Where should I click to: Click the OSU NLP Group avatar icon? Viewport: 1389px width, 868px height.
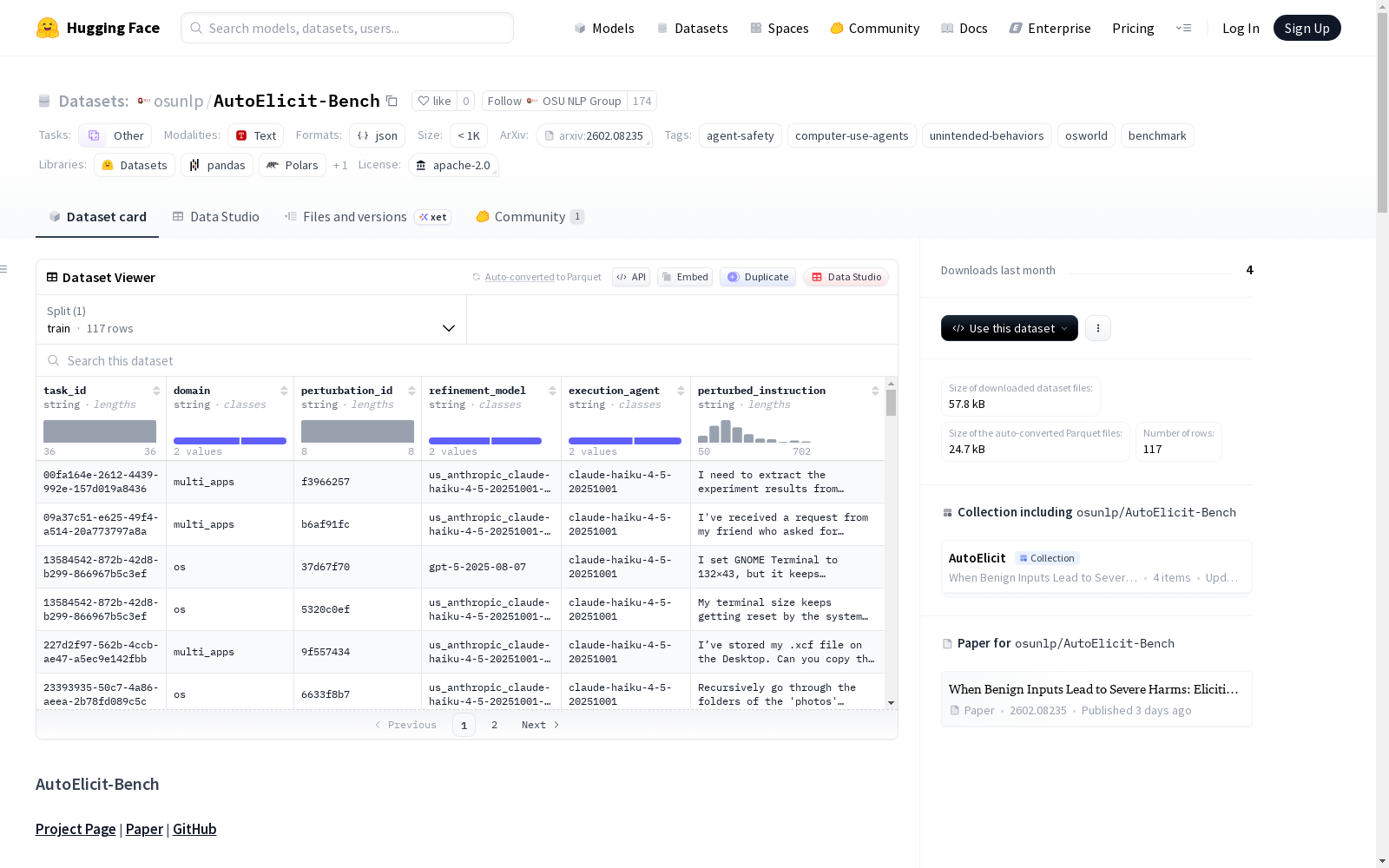point(532,102)
